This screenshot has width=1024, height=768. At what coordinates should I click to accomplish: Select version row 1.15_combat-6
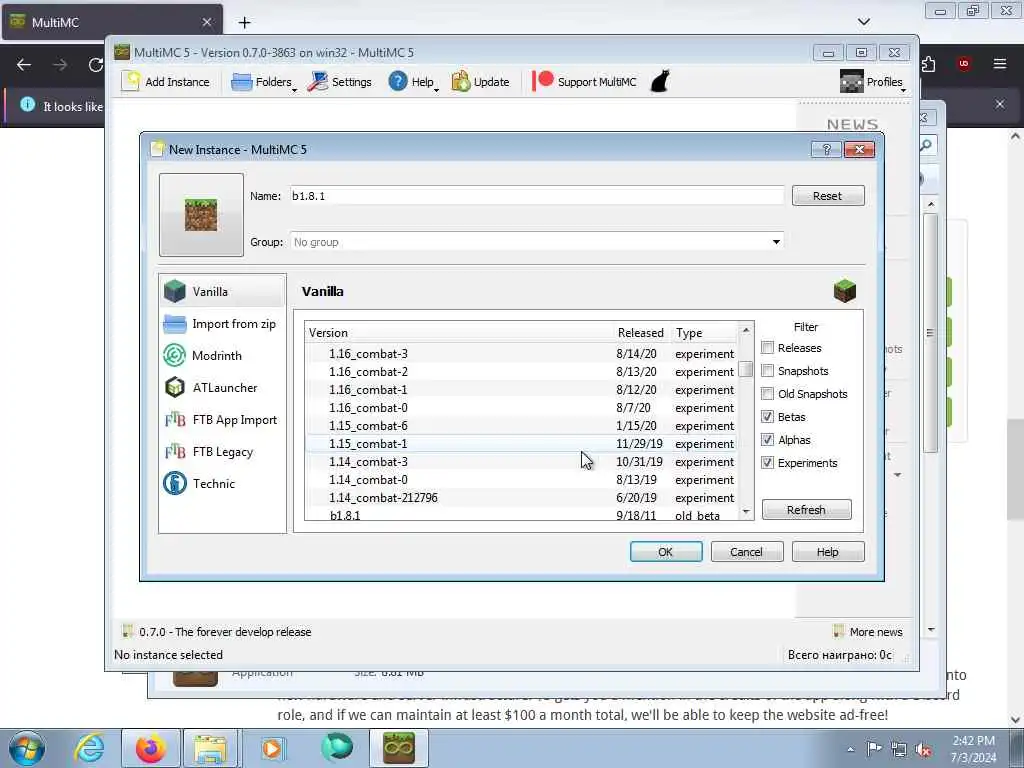tap(522, 426)
